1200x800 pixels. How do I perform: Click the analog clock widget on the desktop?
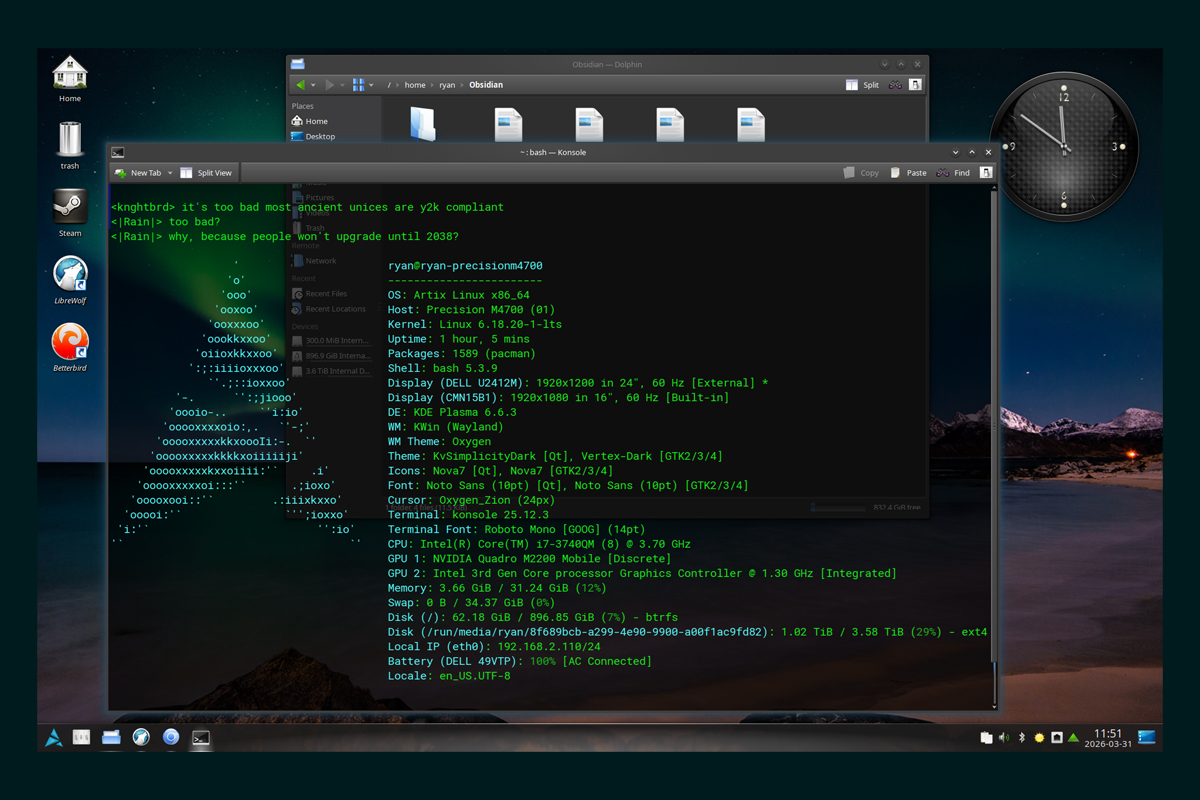point(1063,148)
